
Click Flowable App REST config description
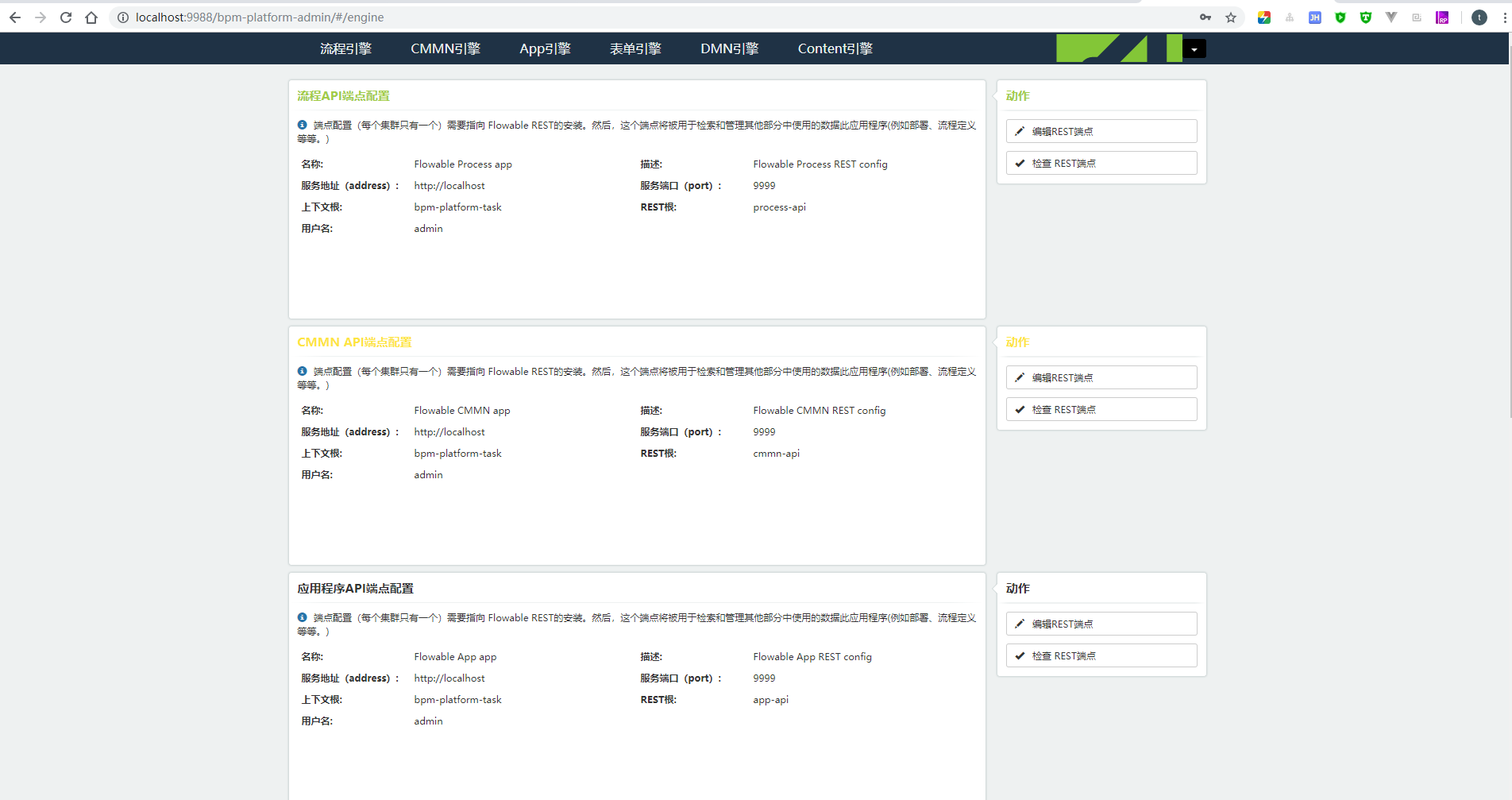812,657
